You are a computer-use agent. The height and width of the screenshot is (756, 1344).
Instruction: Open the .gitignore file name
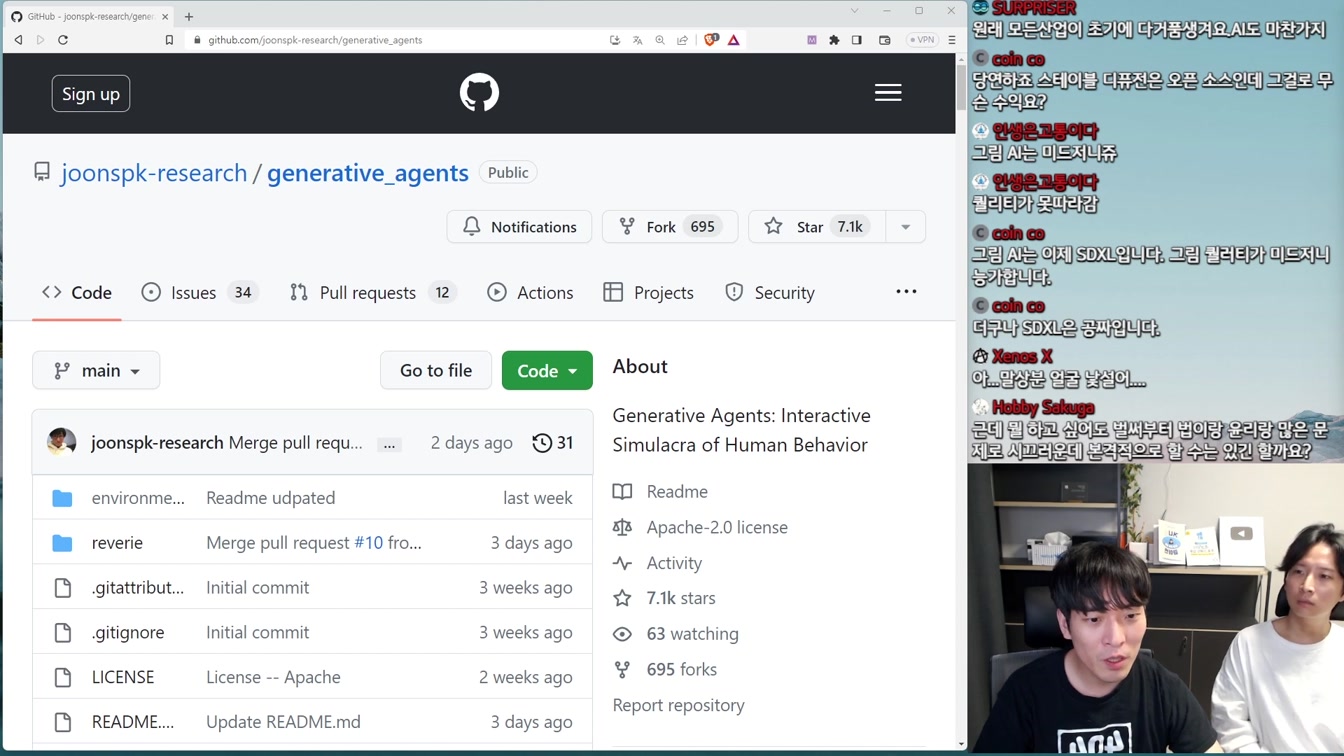pyautogui.click(x=128, y=633)
